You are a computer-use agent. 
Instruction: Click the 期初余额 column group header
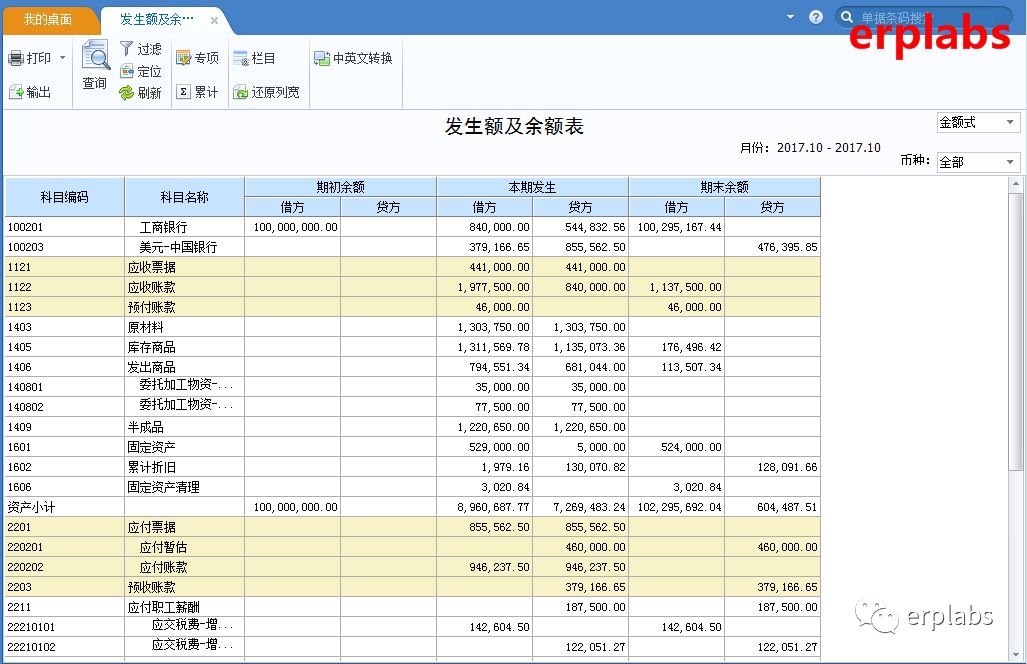click(x=341, y=187)
